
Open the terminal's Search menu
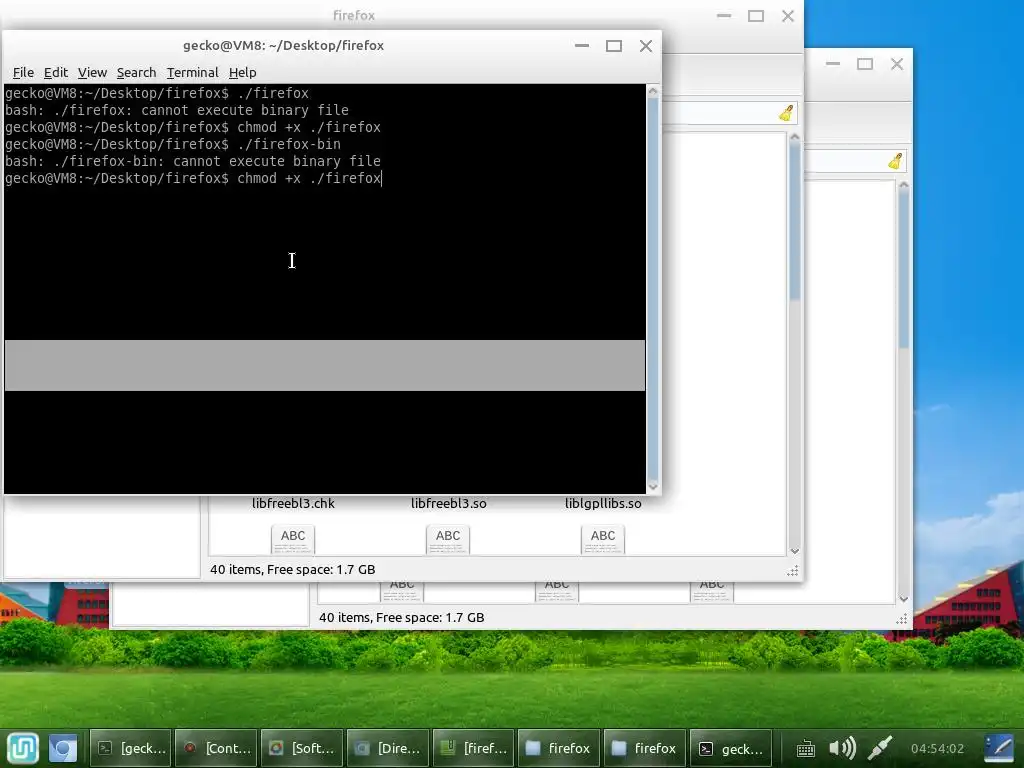136,72
